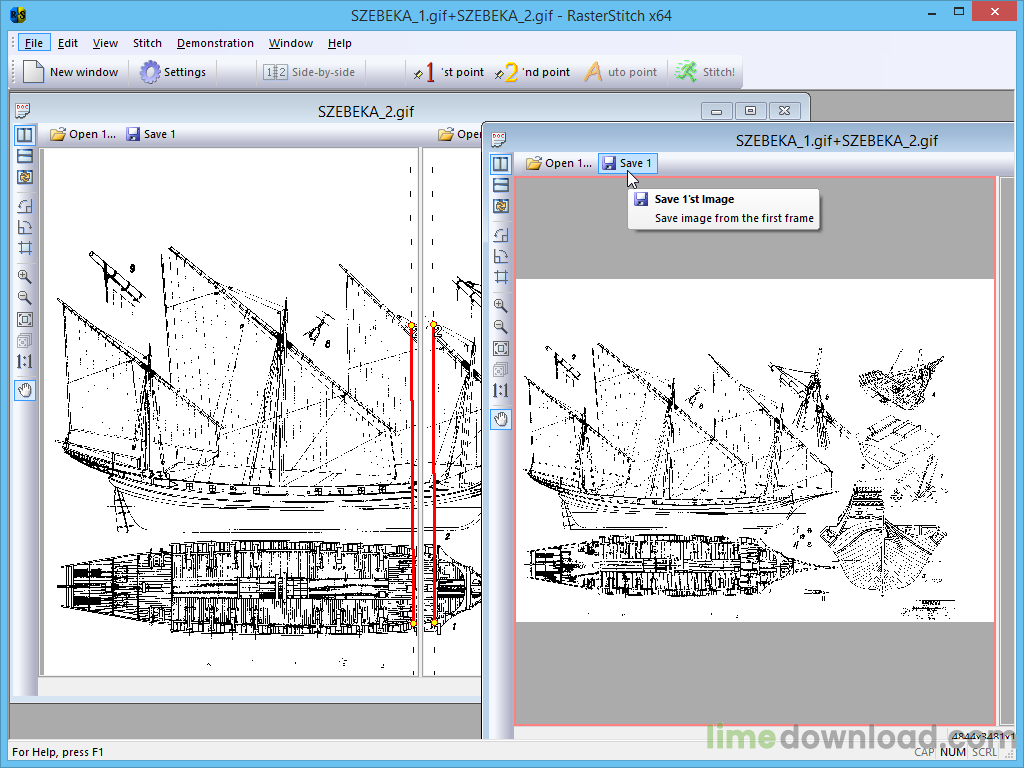Click Fit to window icon in SZEBEKA_2.gif sidebar
The image size is (1024, 768).
(x=25, y=320)
